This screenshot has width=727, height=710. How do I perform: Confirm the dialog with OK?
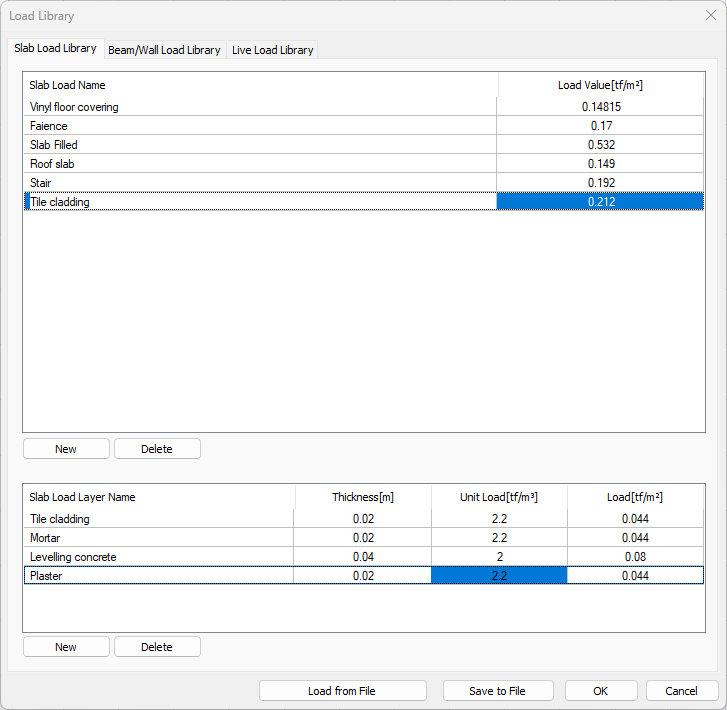pyautogui.click(x=600, y=691)
